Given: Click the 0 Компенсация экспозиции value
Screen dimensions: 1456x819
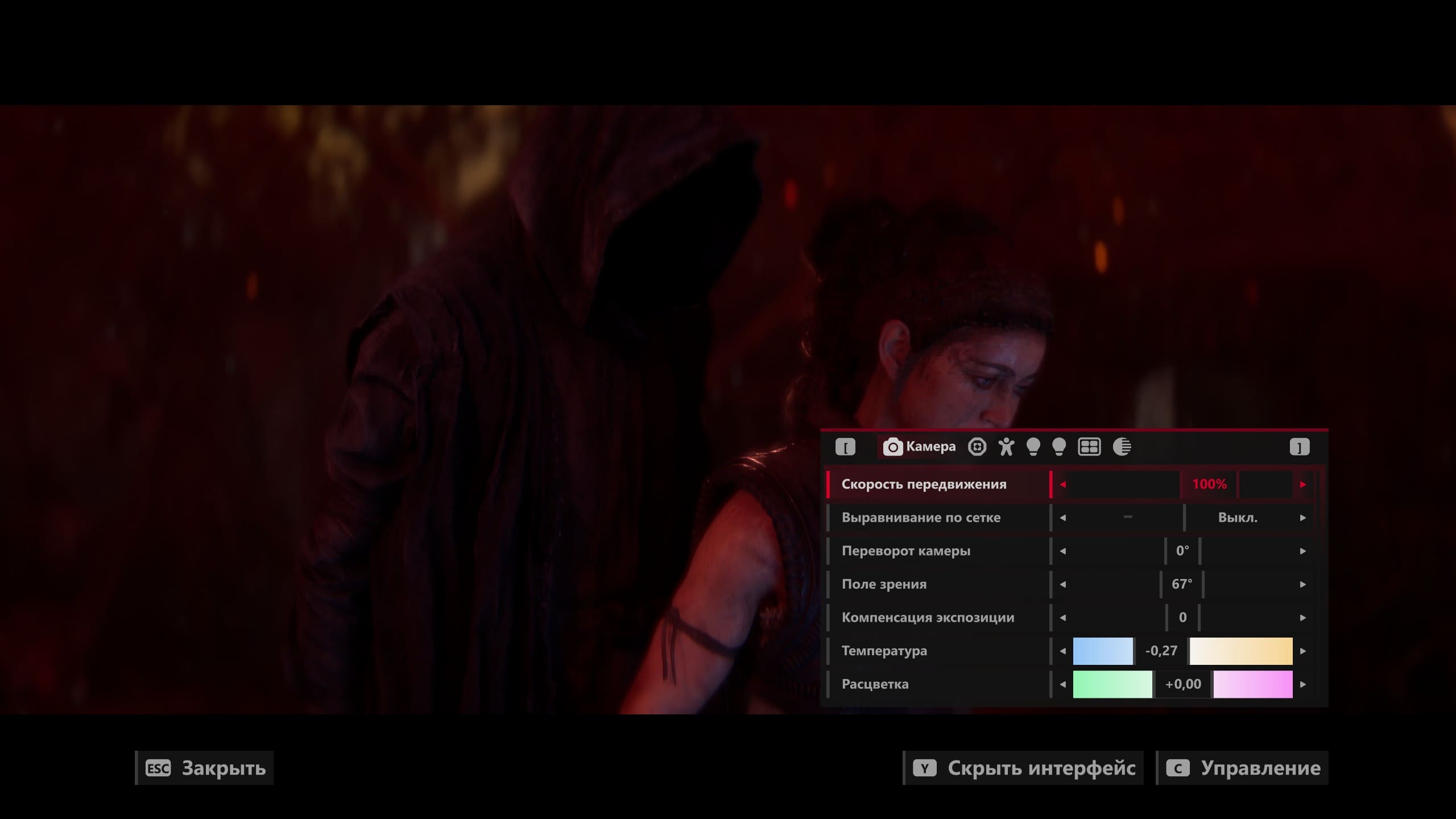Looking at the screenshot, I should [1182, 618].
